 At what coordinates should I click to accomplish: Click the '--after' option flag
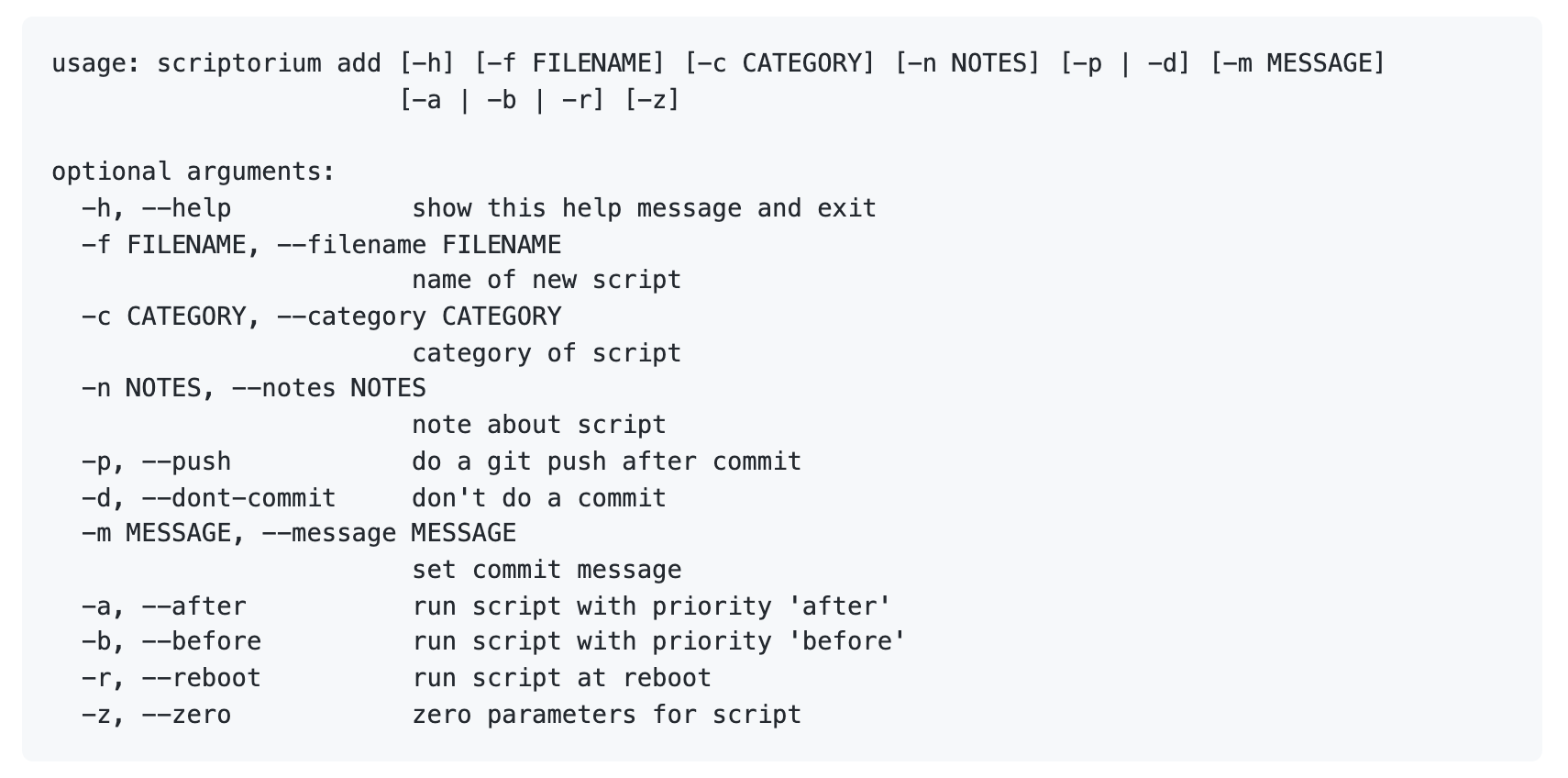pos(193,606)
